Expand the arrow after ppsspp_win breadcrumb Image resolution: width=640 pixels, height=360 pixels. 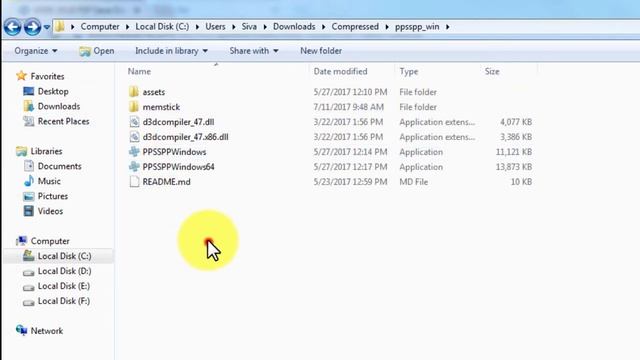tap(447, 27)
